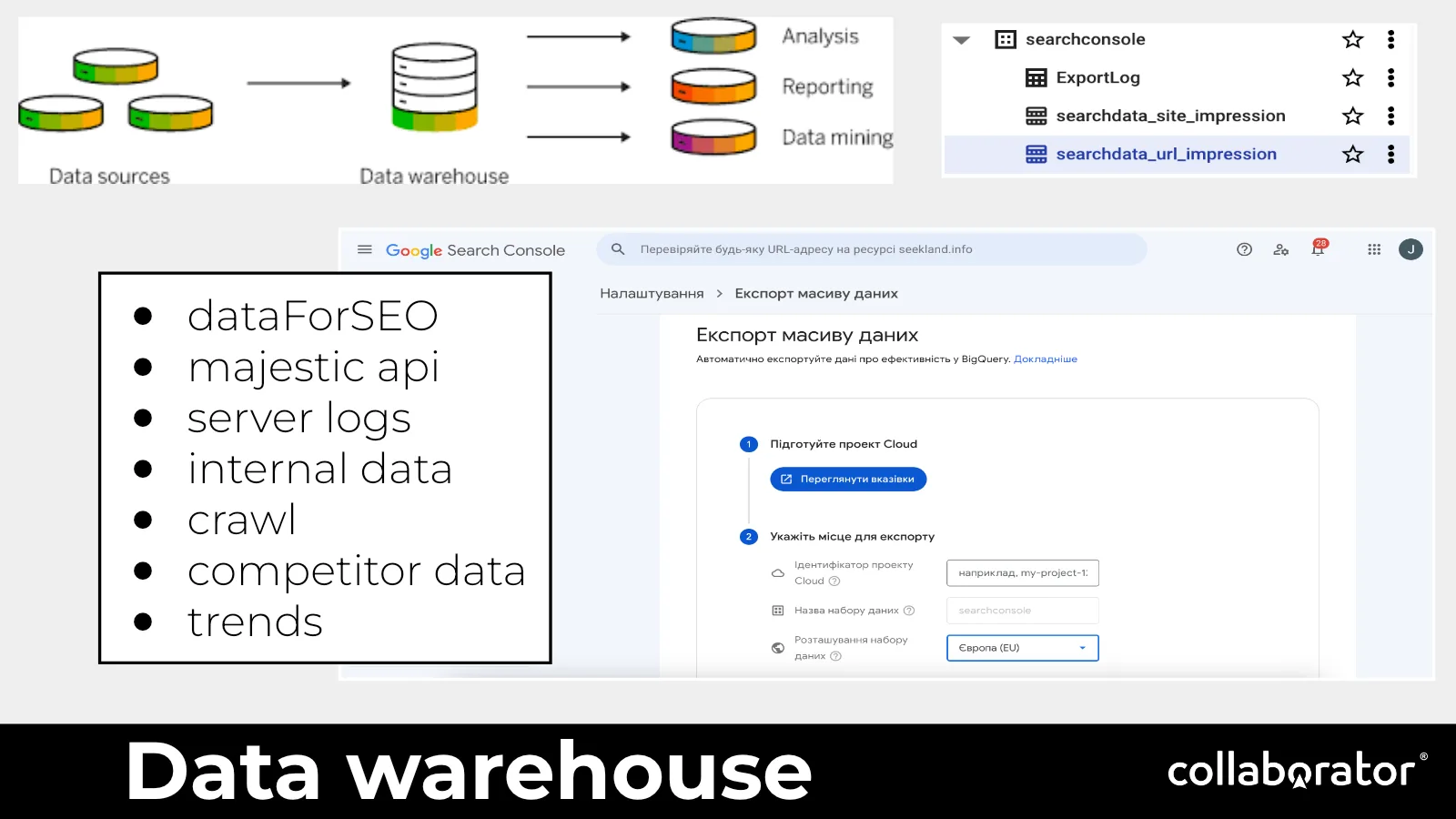Open the account avatar J
1456x819 pixels.
coord(1410,249)
